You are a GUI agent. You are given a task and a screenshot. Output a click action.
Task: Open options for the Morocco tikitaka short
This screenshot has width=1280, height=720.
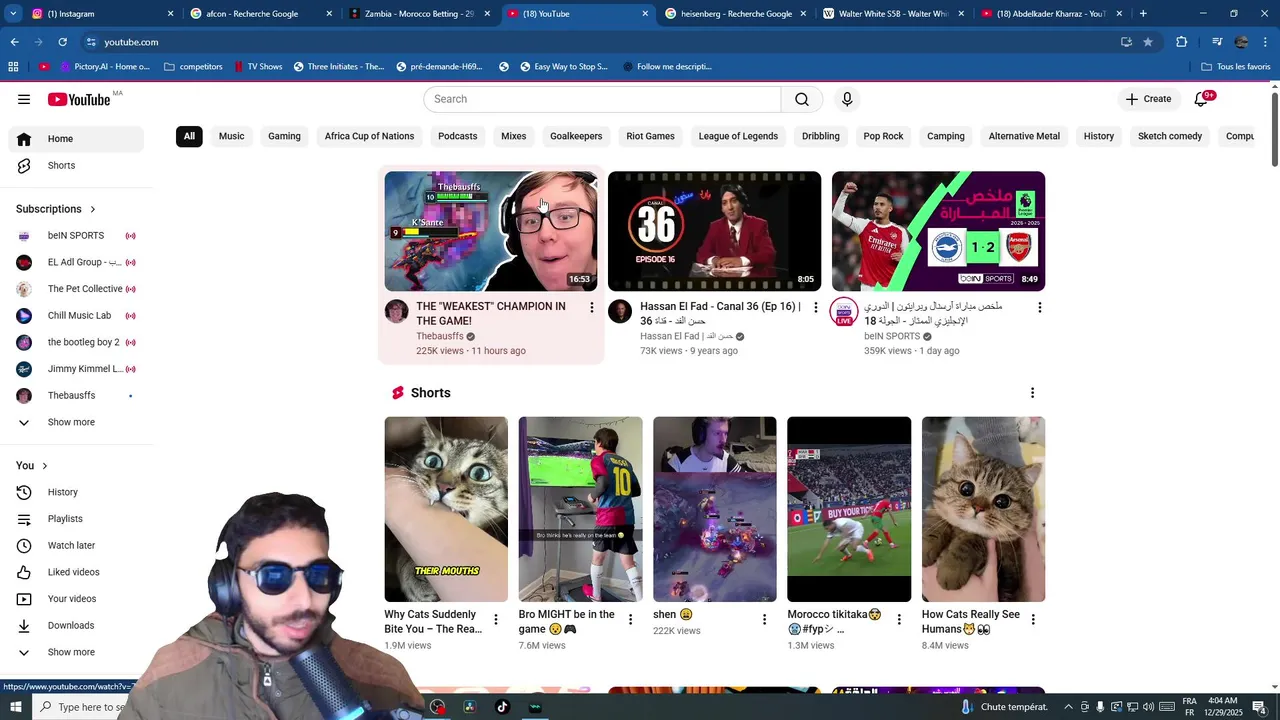899,620
